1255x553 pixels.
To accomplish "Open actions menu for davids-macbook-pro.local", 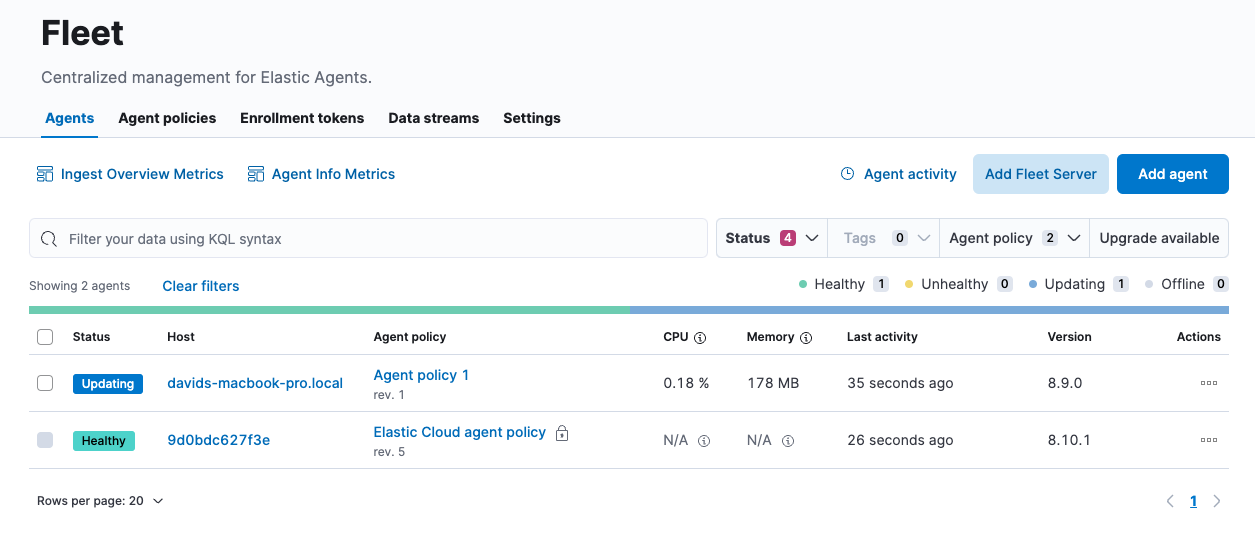I will 1208,383.
